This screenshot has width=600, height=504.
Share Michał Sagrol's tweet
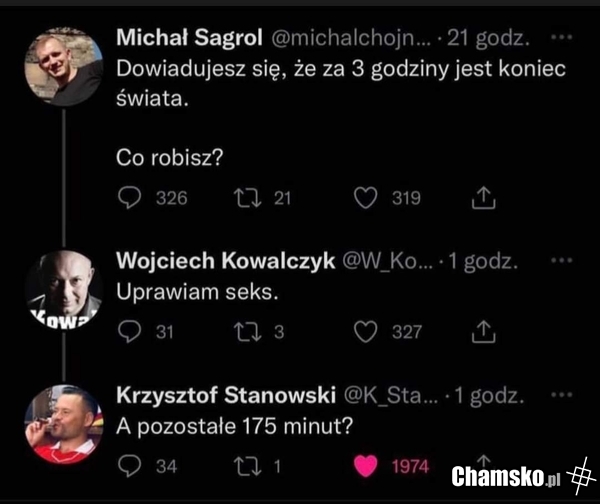[x=483, y=197]
